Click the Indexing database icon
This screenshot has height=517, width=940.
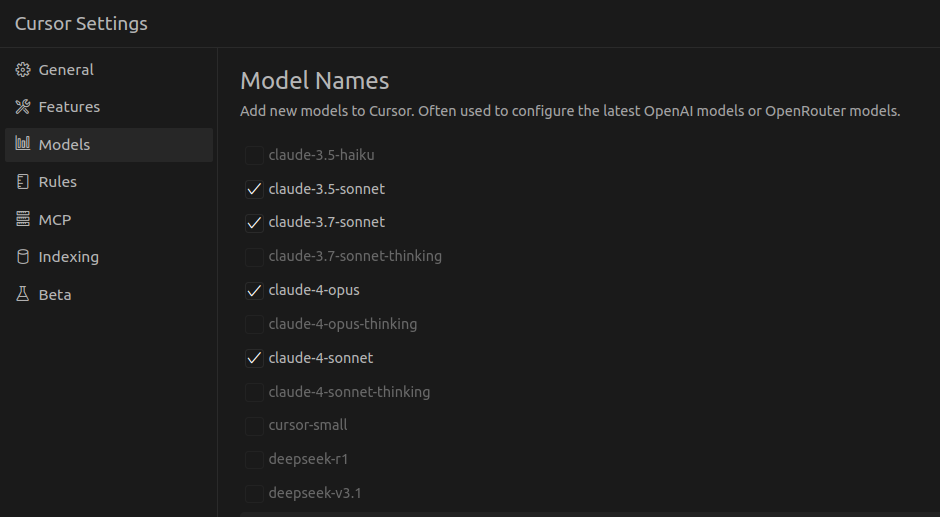[x=23, y=257]
